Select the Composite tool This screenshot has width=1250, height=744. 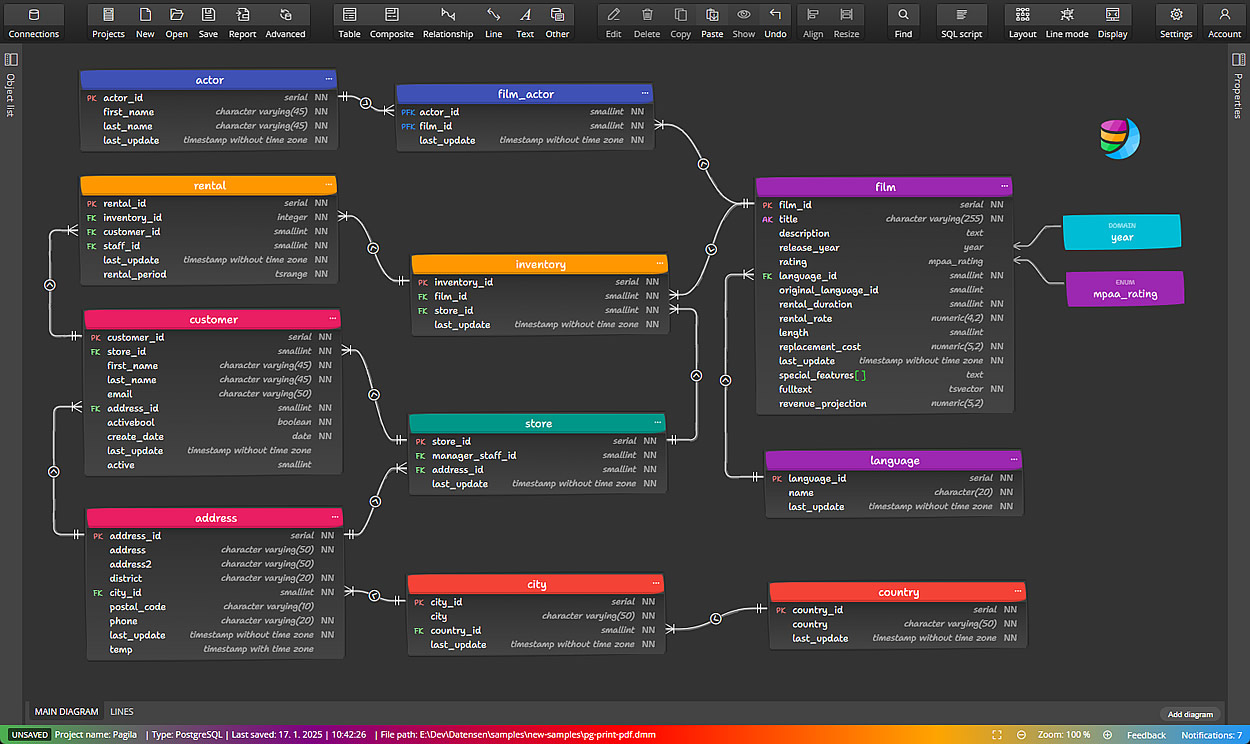click(x=391, y=22)
